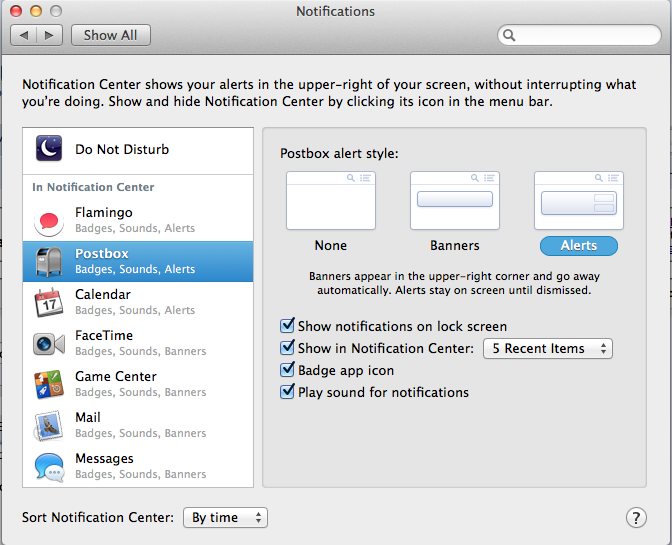Click the Messages speech bubble icon
This screenshot has height=545, width=672.
point(50,467)
